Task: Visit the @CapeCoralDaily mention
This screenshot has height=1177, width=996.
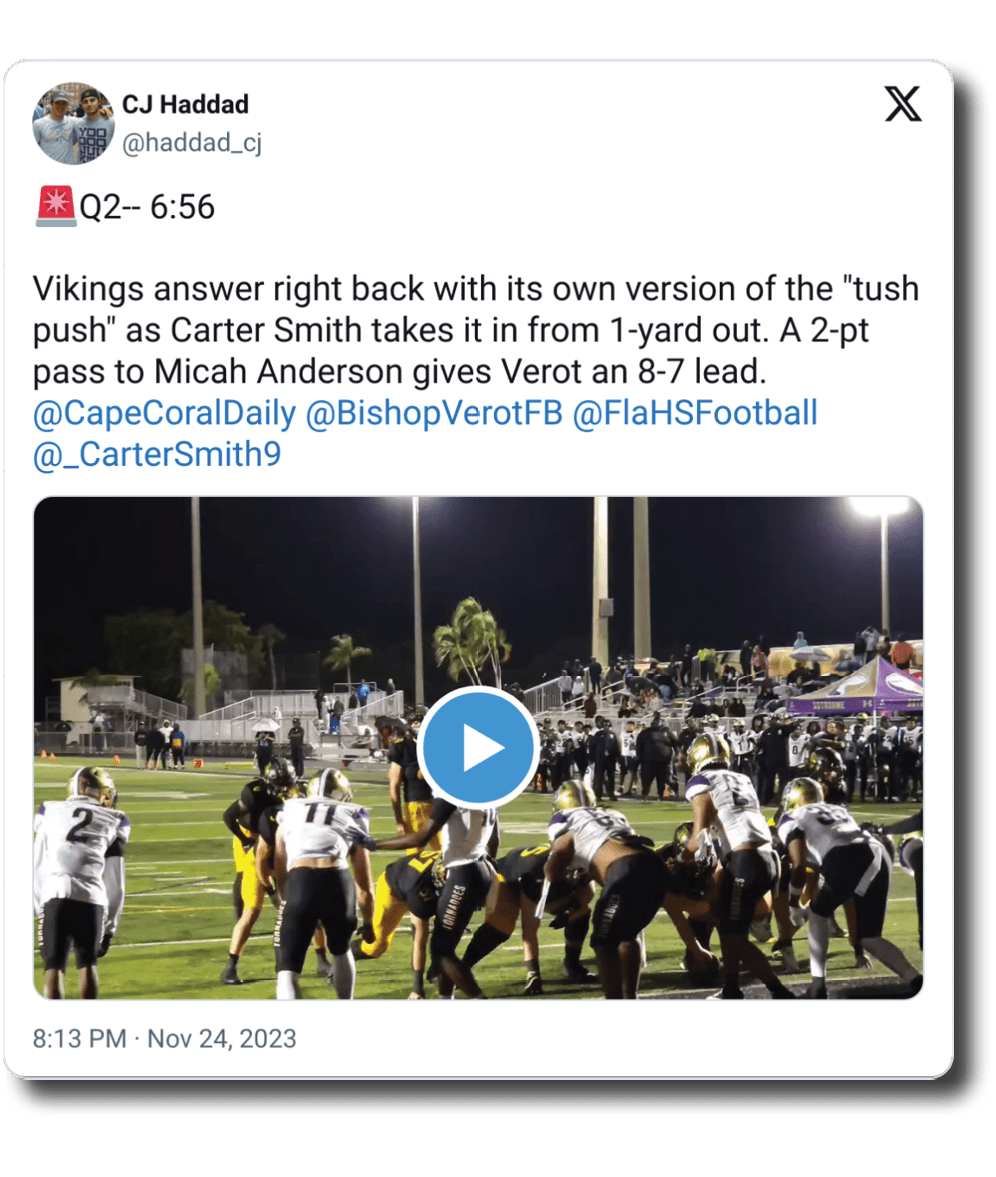Action: point(164,413)
